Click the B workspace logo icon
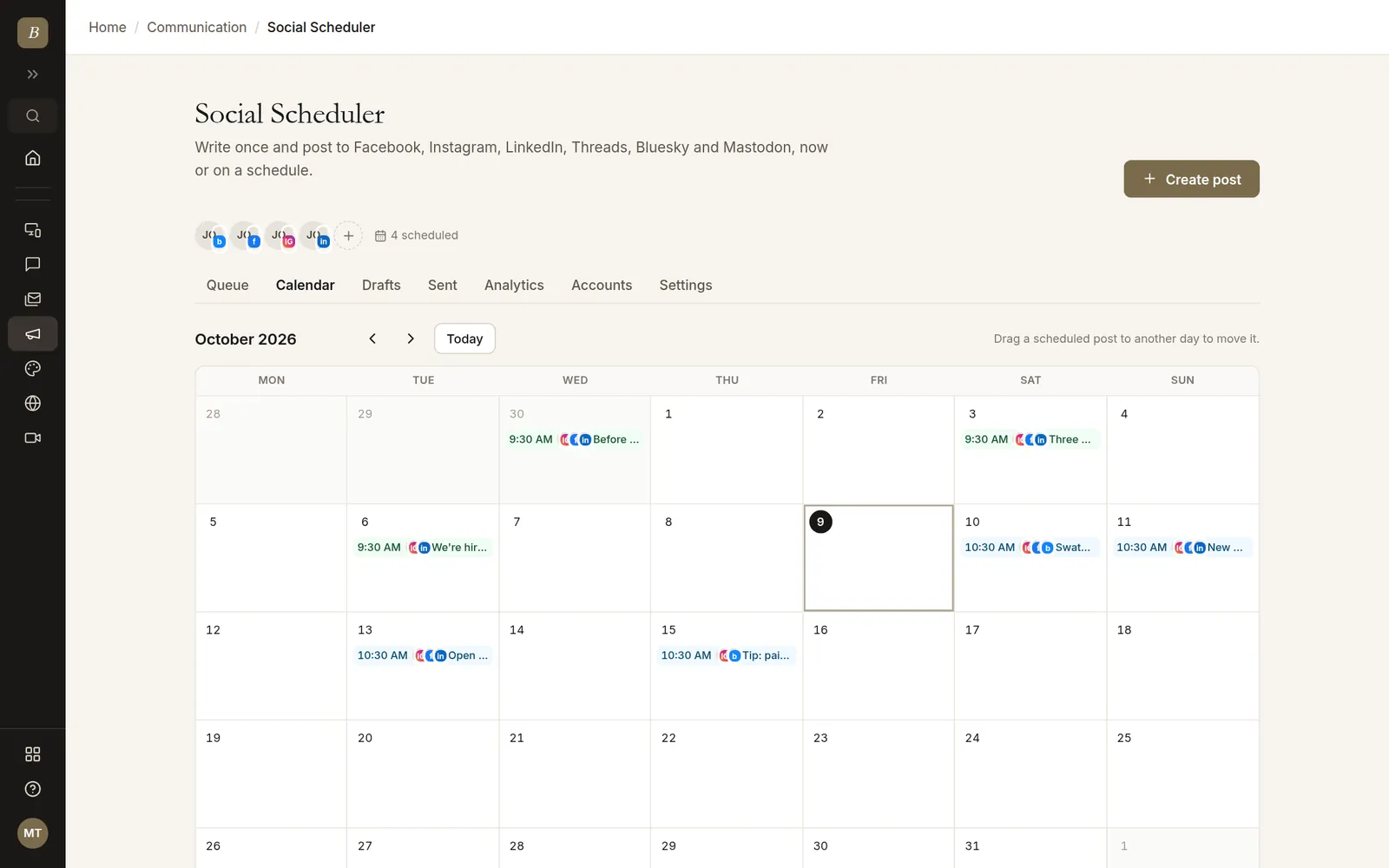Screen dimensions: 1389x868 (x=33, y=33)
